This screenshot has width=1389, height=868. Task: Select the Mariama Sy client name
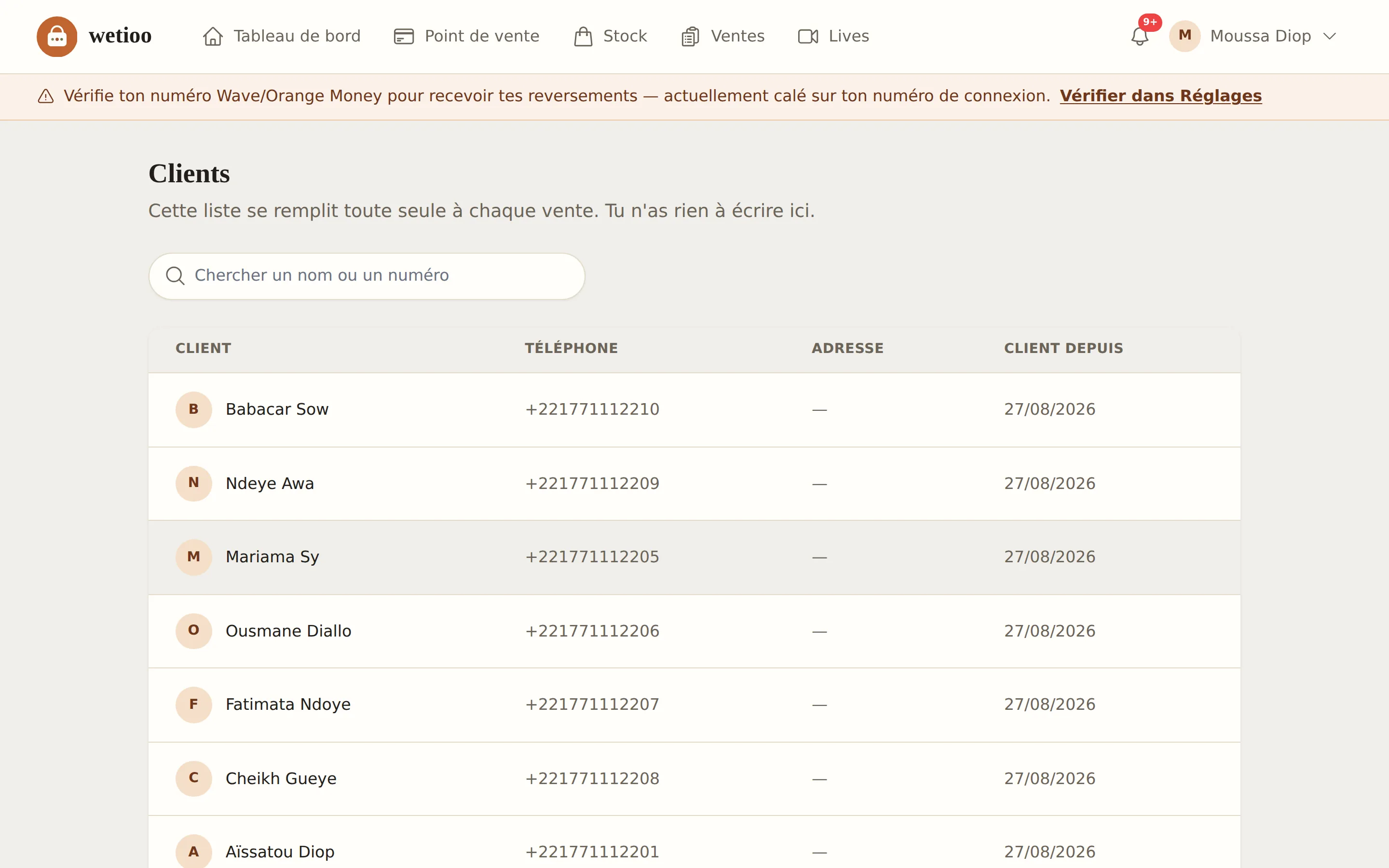[x=272, y=557]
